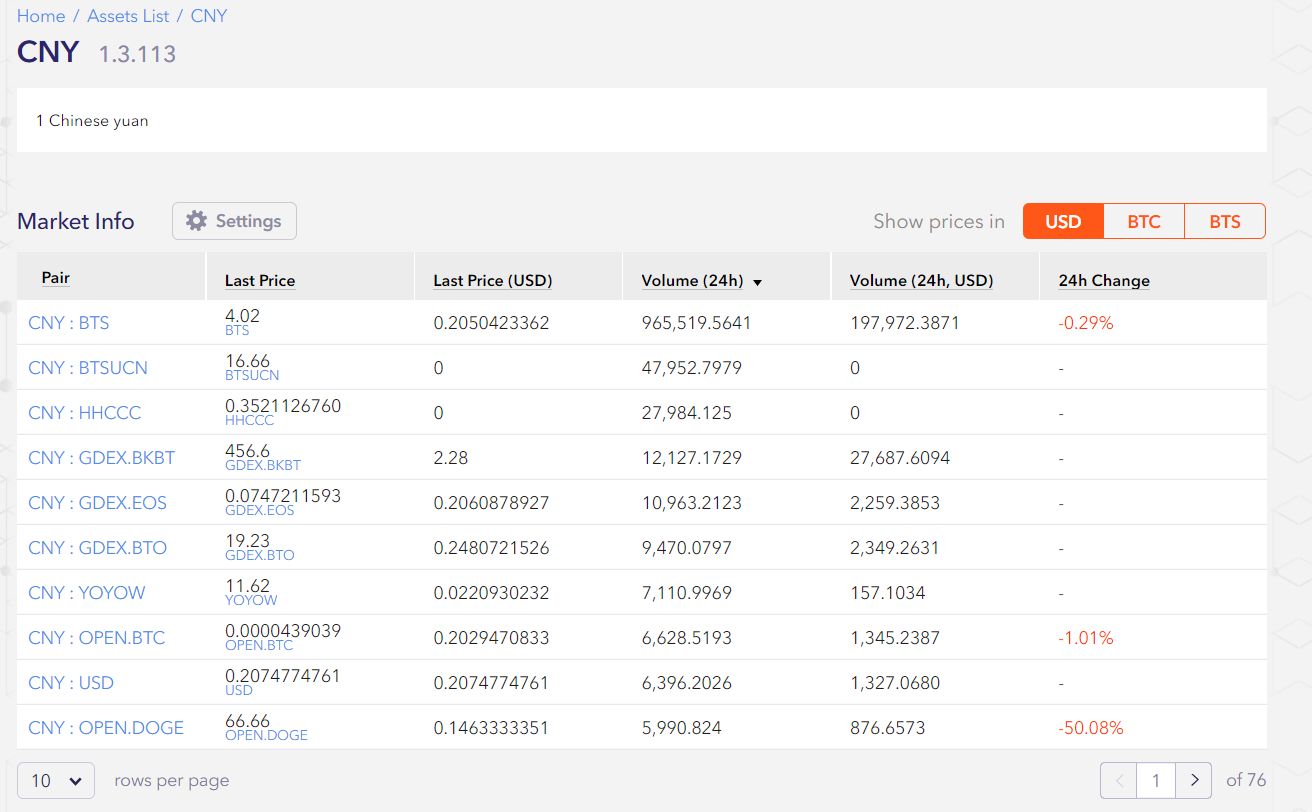Open the CNY : OPEN.DOGE pair
The width and height of the screenshot is (1312, 812).
(x=106, y=728)
